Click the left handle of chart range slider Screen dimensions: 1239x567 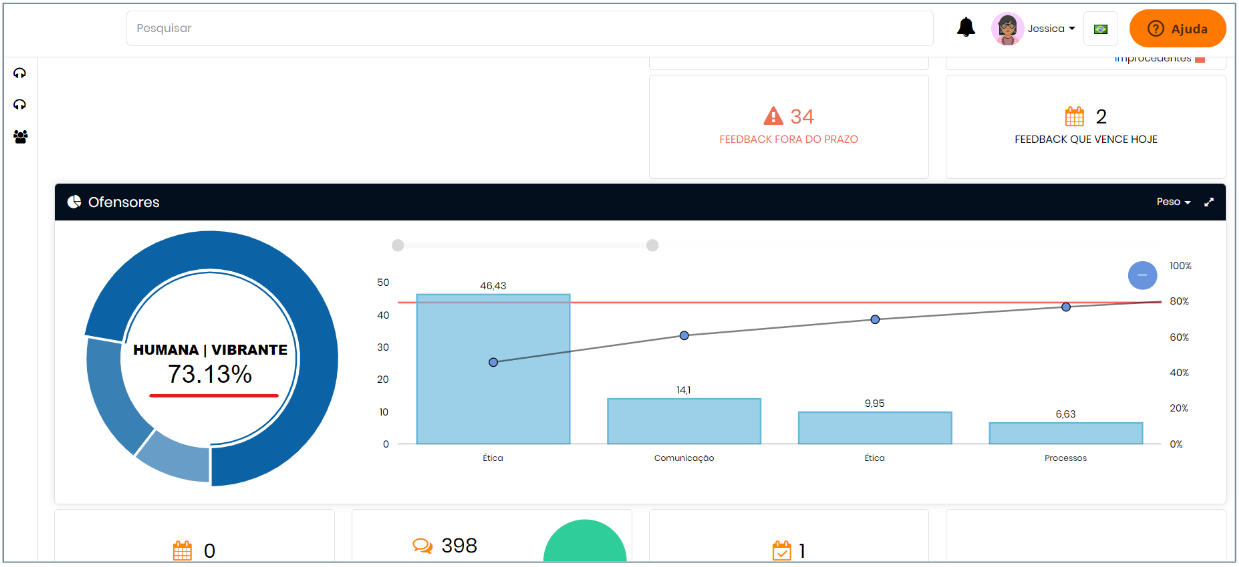tap(398, 245)
